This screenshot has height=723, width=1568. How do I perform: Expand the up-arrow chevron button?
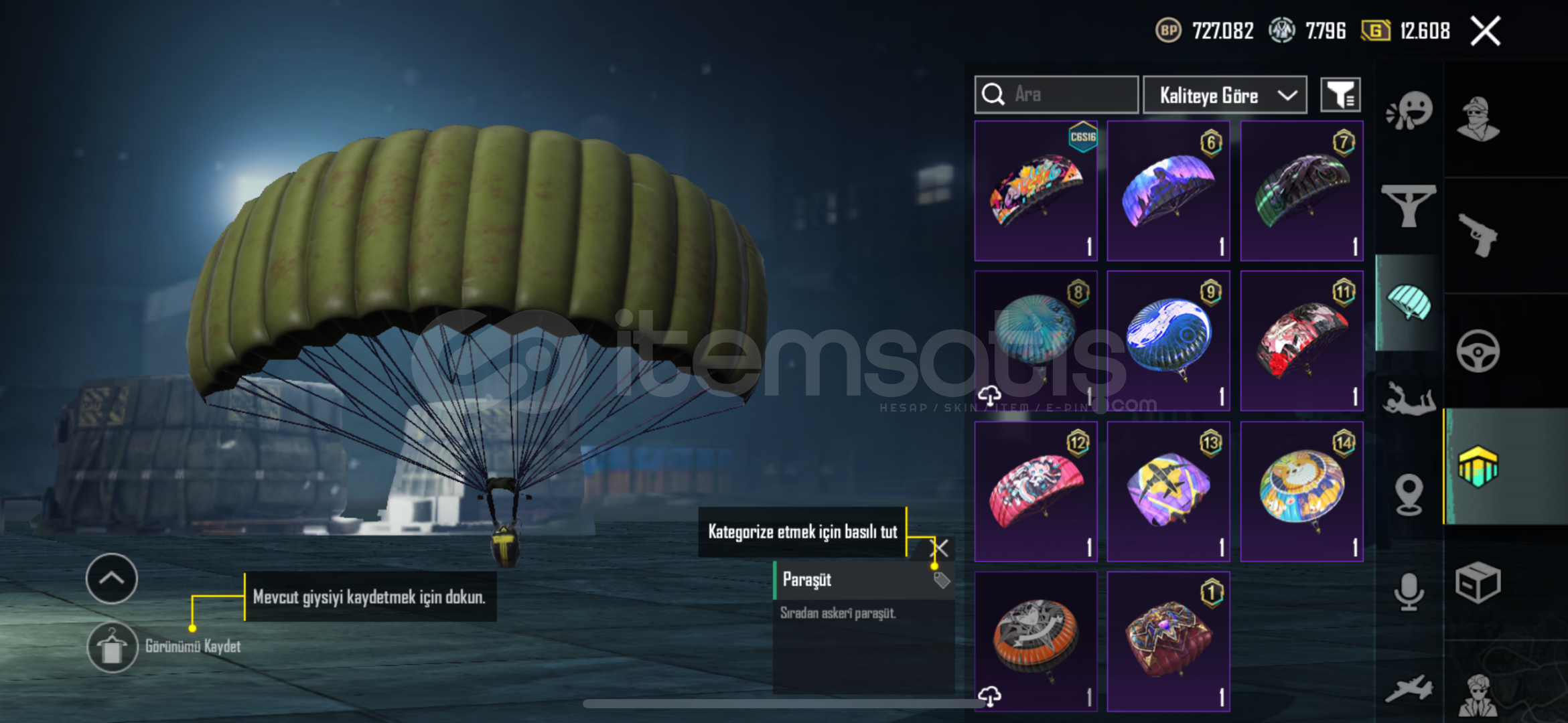(x=112, y=578)
